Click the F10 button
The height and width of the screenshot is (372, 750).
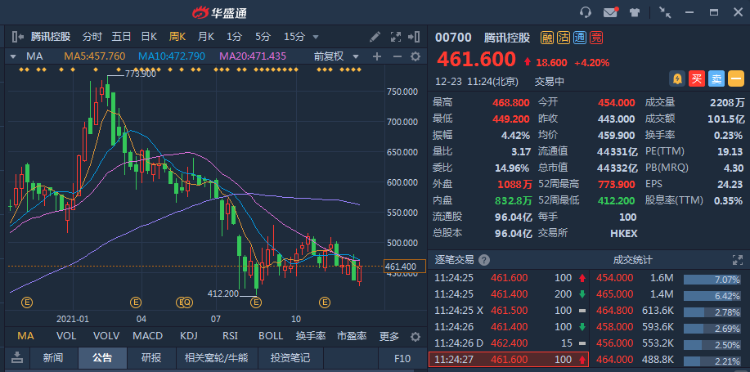[402, 358]
